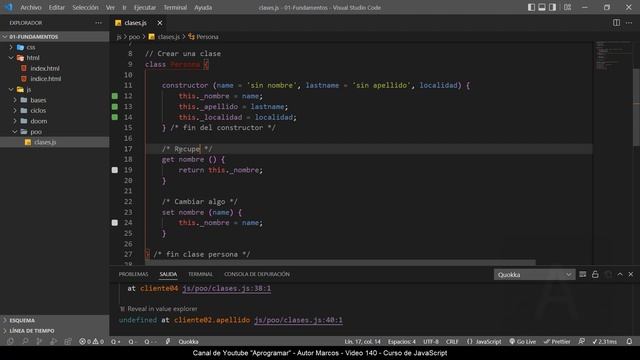Viewport: 640px width, 360px height.
Task: Click Lín. 17, col. 14 status item
Action: [362, 342]
